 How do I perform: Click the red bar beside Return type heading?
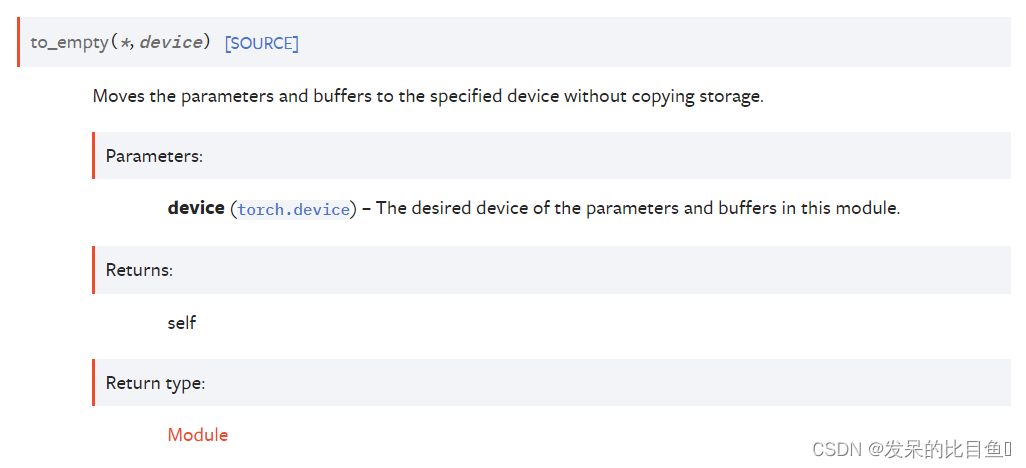point(94,383)
